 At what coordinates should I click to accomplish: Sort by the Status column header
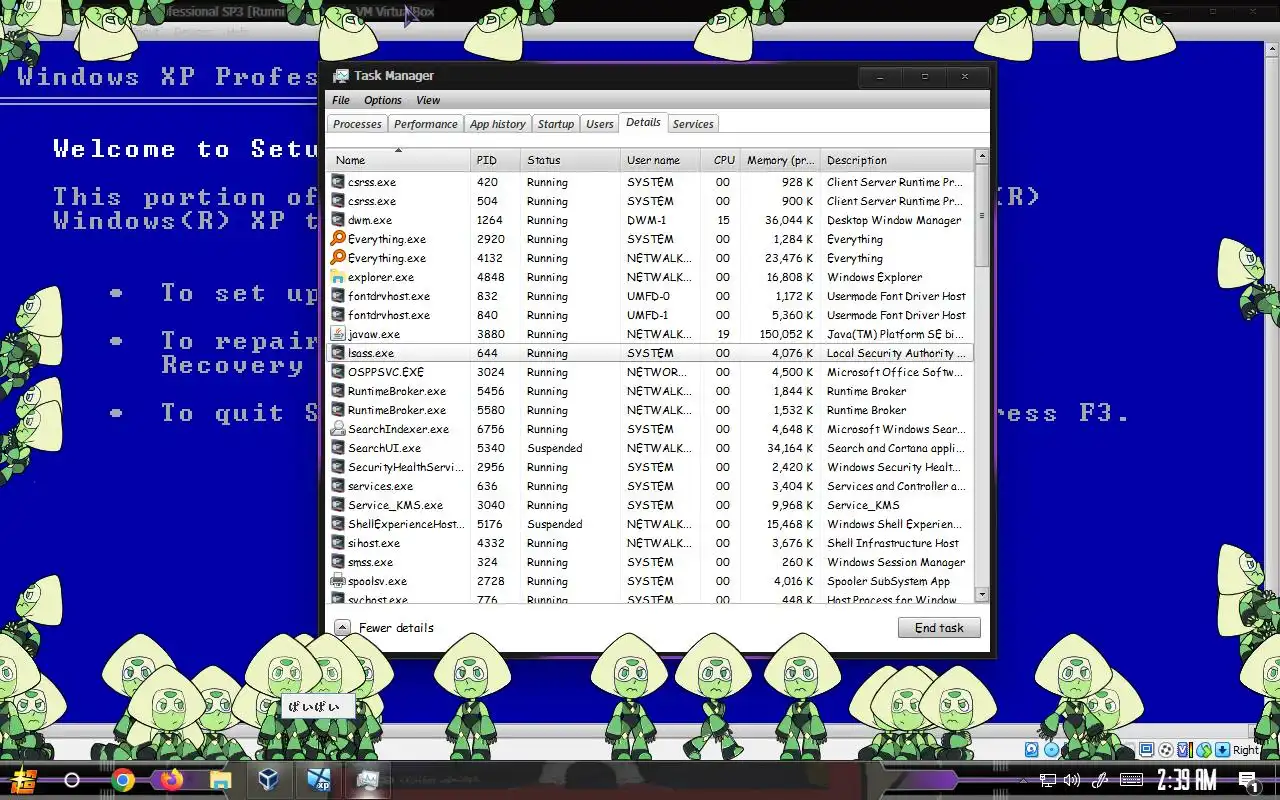570,160
